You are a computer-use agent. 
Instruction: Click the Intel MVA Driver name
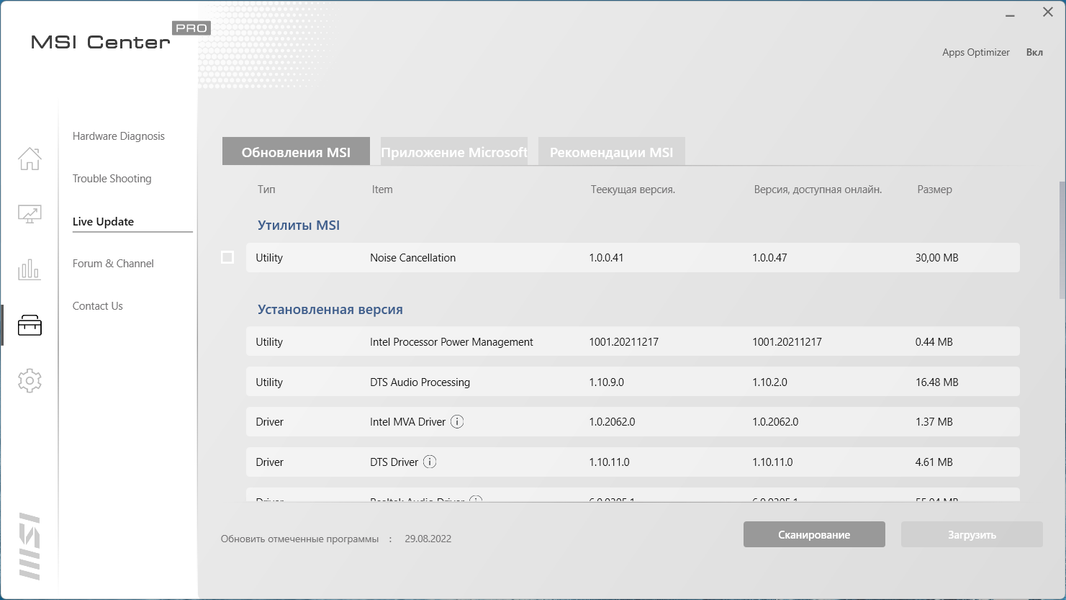click(x=407, y=422)
